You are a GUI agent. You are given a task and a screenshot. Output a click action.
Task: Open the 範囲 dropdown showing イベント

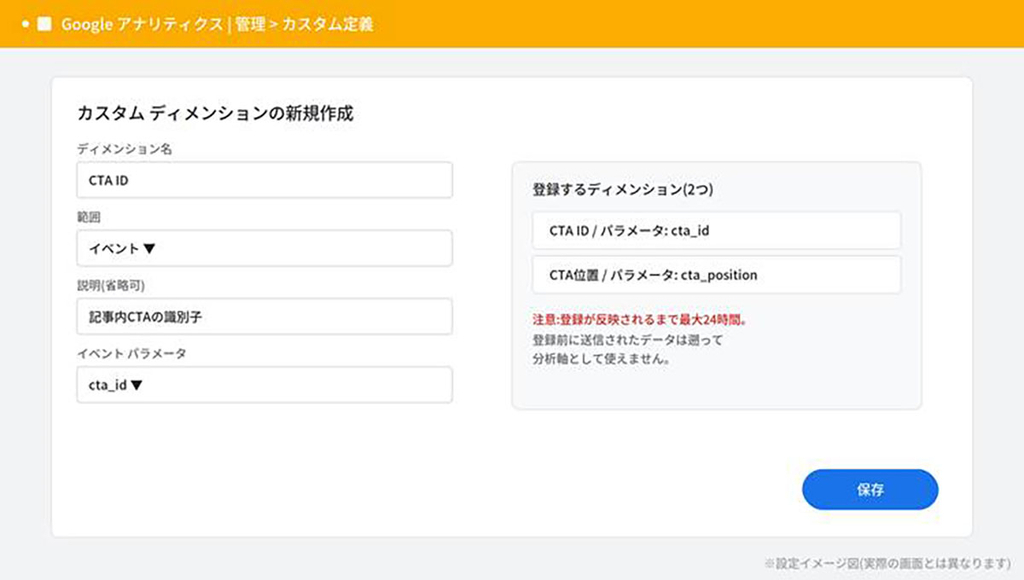click(x=264, y=248)
